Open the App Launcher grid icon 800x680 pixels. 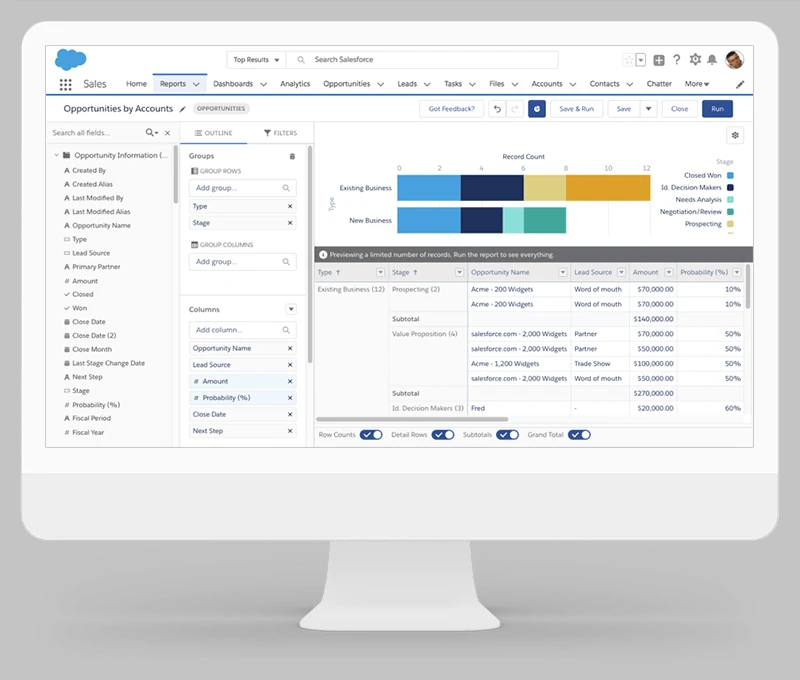click(x=65, y=85)
